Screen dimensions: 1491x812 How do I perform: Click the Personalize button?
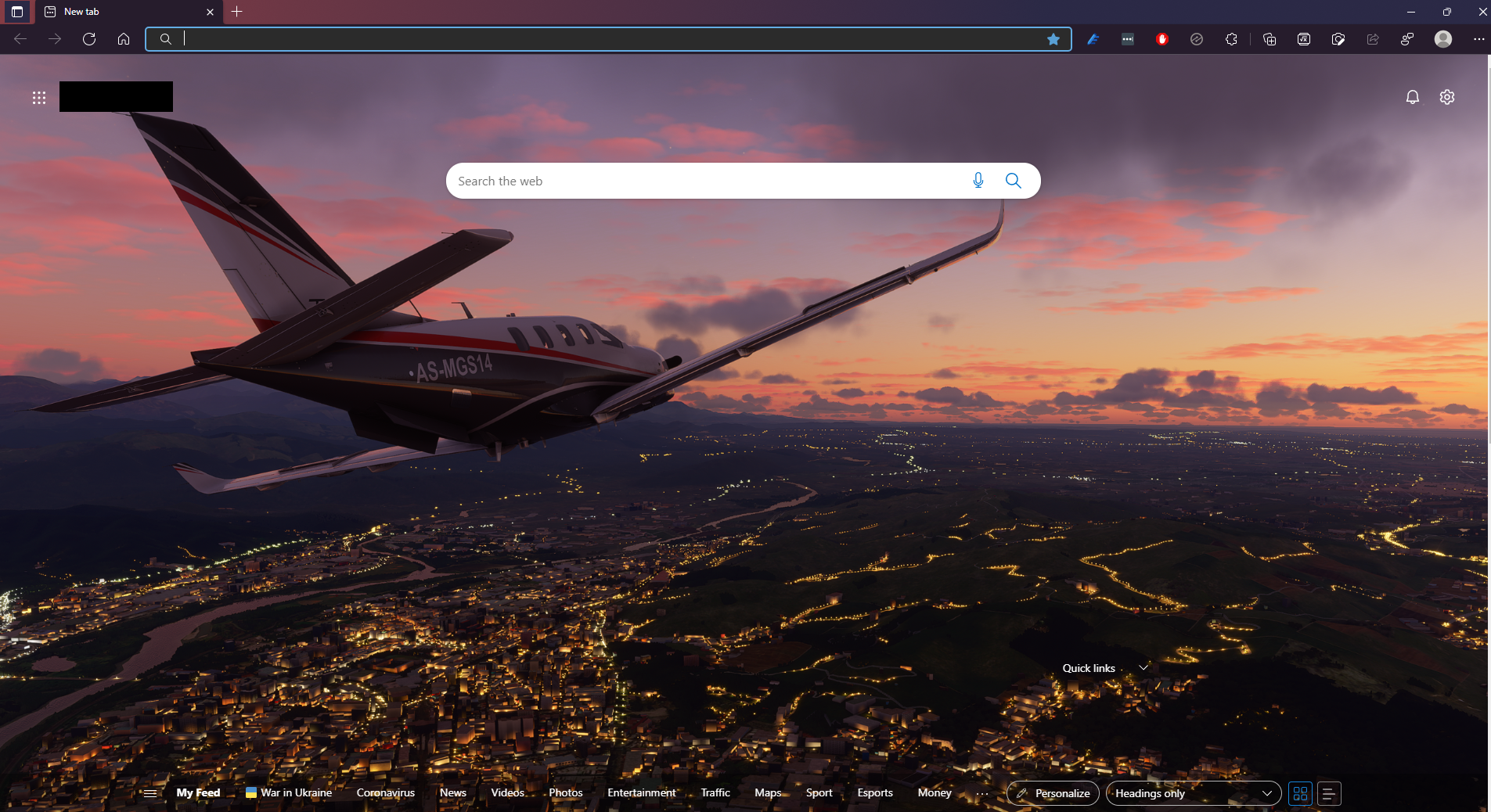pos(1053,793)
